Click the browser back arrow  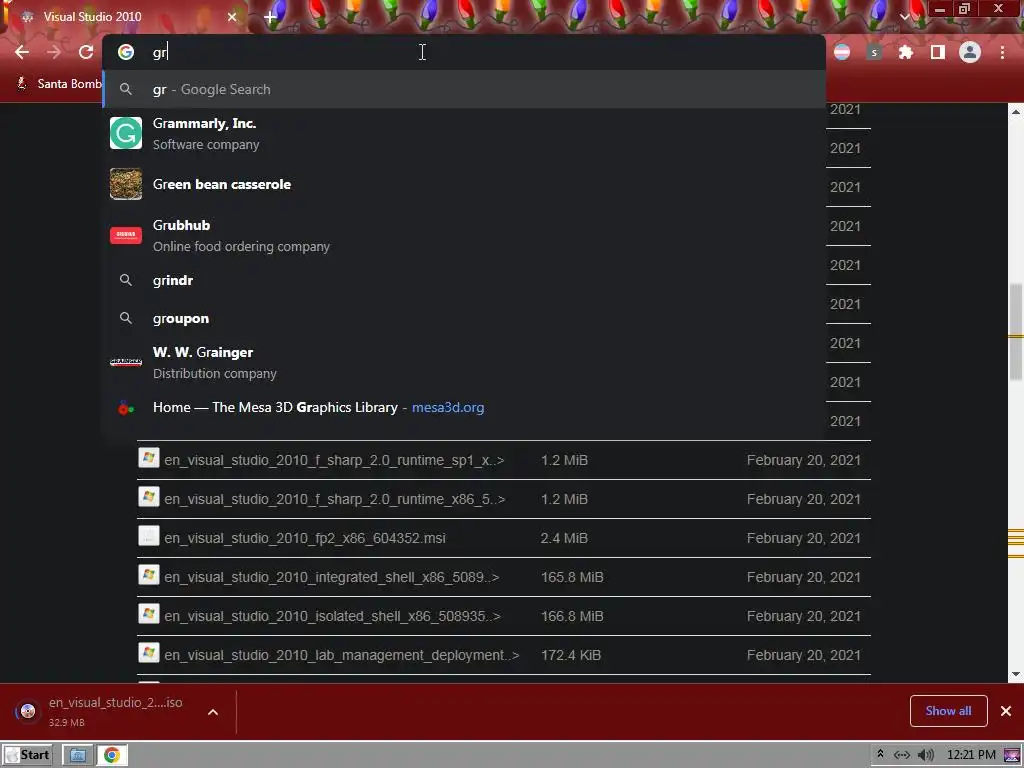[x=22, y=52]
